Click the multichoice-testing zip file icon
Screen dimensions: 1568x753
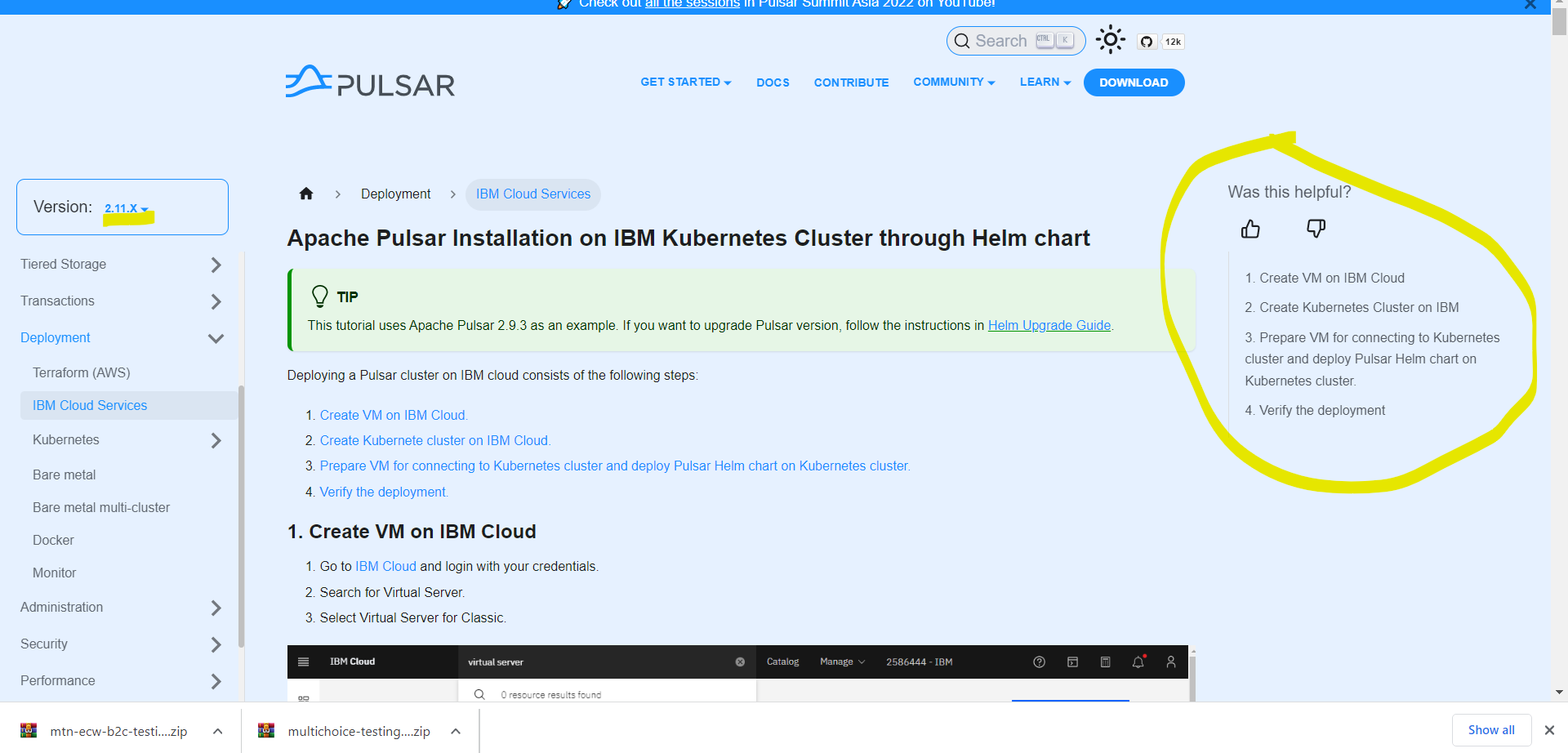coord(266,730)
